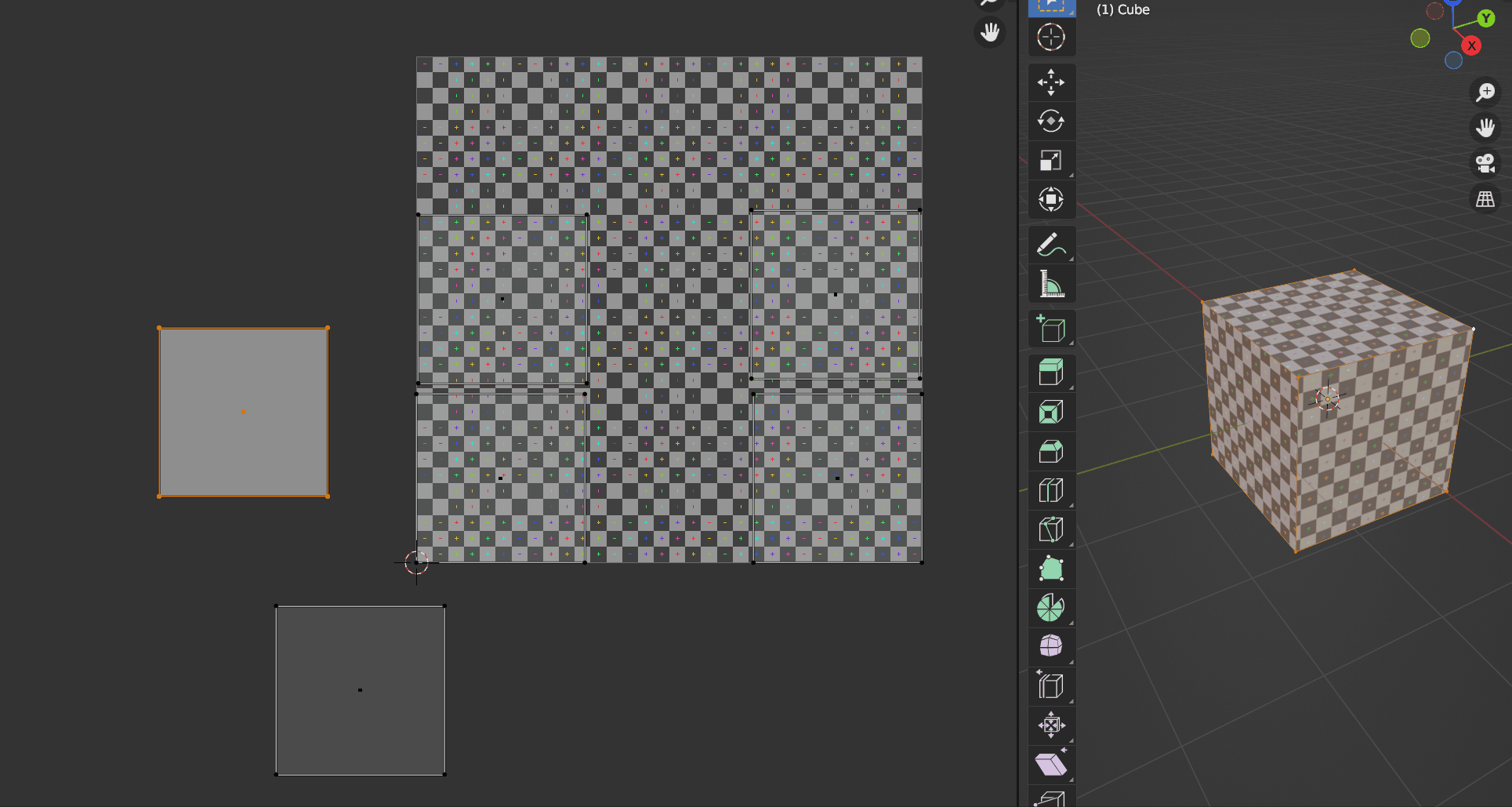
Task: Toggle the camera view in the viewport
Action: [1485, 162]
